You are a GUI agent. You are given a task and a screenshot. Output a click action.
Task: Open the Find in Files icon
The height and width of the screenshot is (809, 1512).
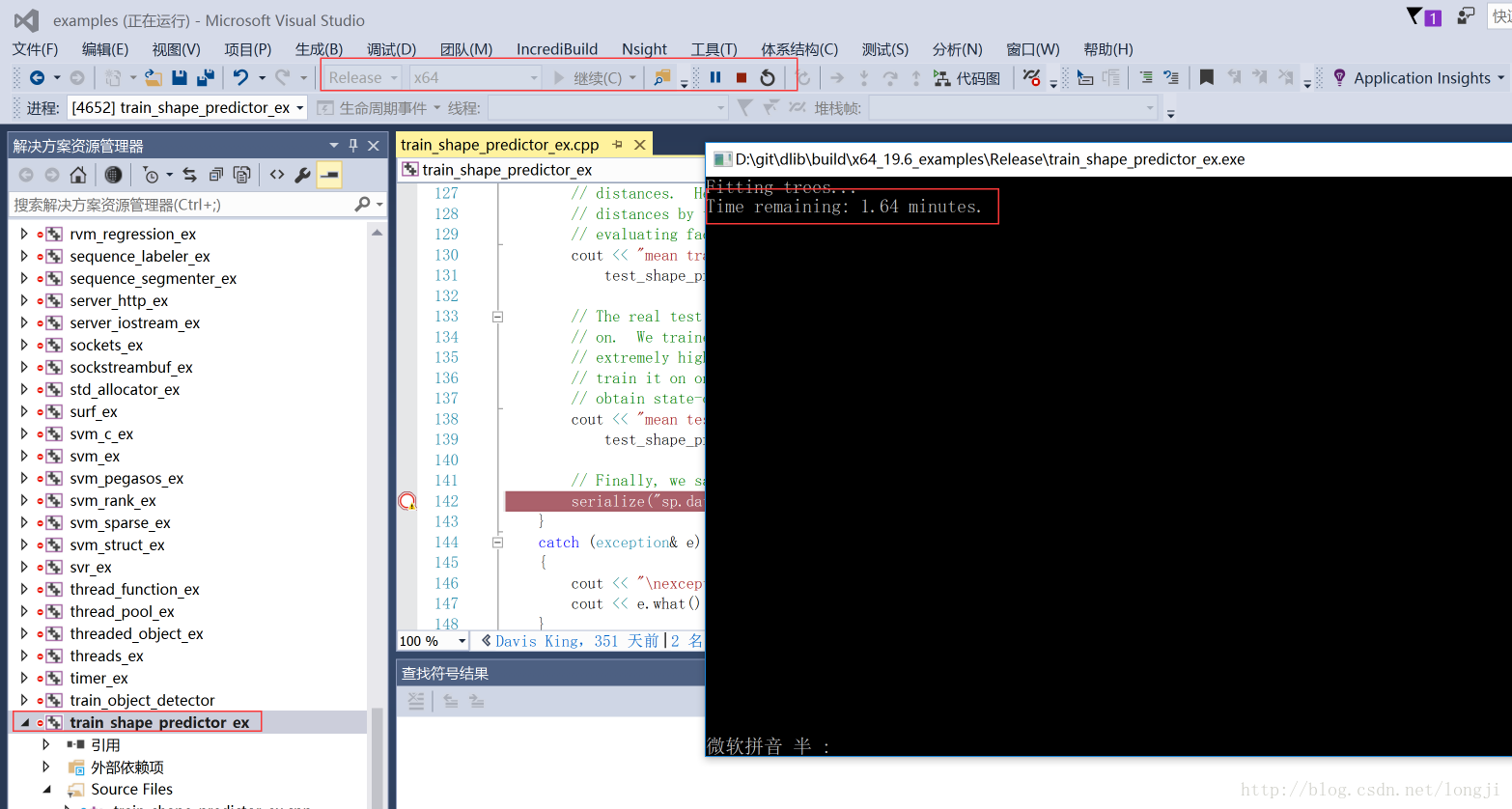(662, 77)
